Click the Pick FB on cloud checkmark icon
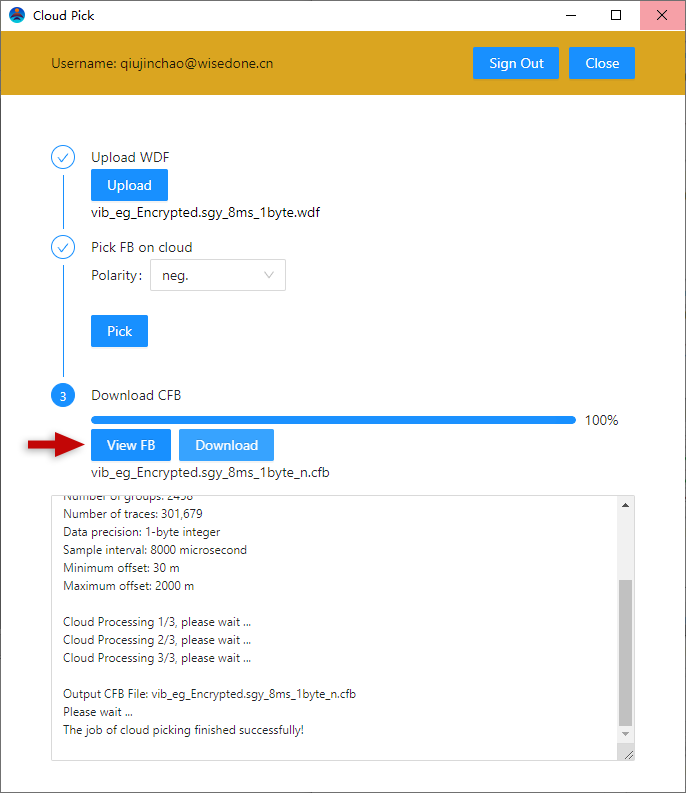Screen dimensions: 686x793 click(x=63, y=248)
